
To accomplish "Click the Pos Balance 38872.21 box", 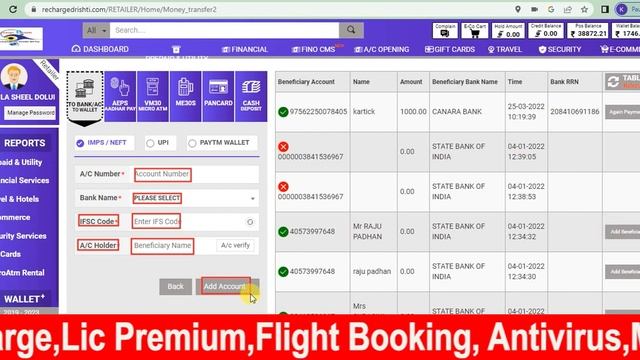I will pos(588,31).
